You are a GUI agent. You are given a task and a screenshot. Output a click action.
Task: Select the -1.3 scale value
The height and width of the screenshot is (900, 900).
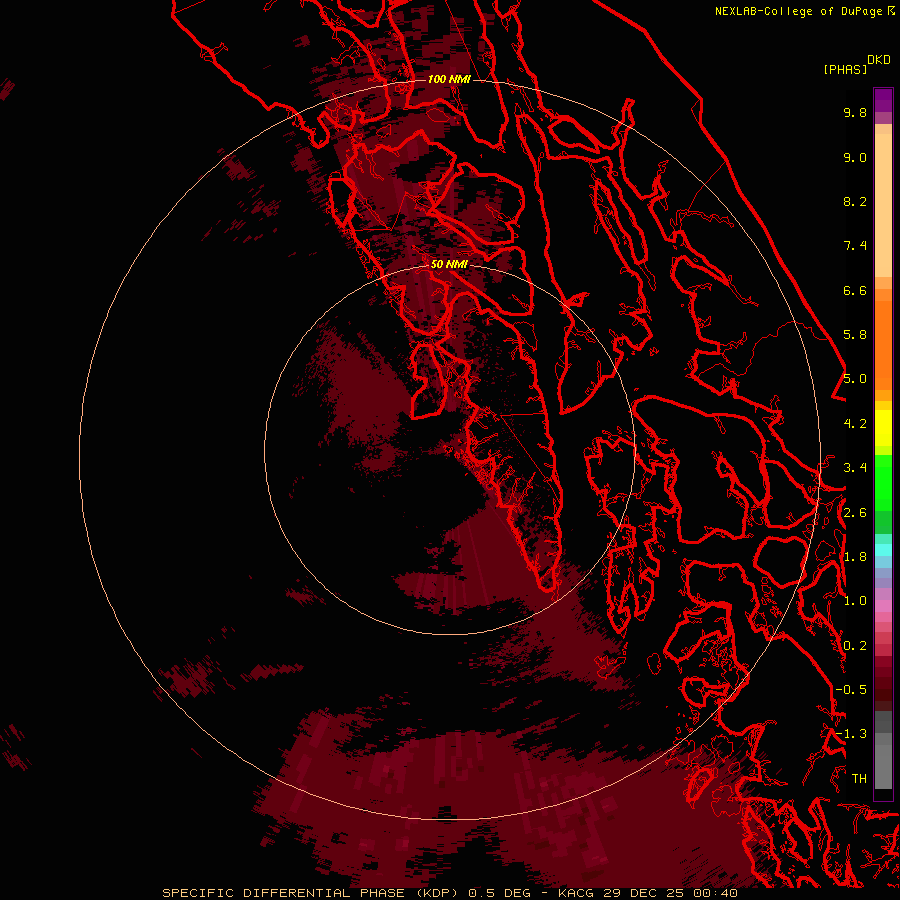[x=851, y=734]
